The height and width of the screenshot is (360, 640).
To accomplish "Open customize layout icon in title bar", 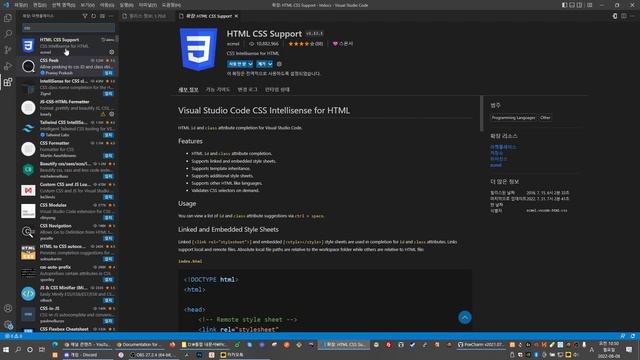I will pos(590,5).
